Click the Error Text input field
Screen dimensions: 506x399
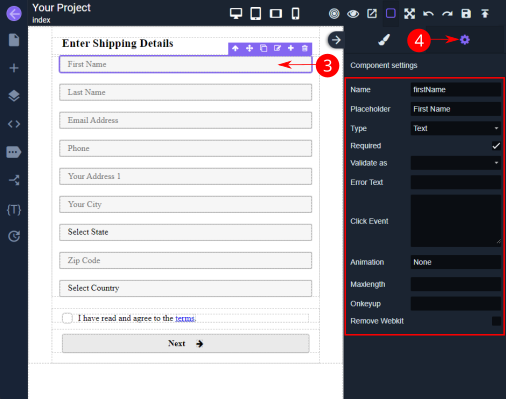456,182
